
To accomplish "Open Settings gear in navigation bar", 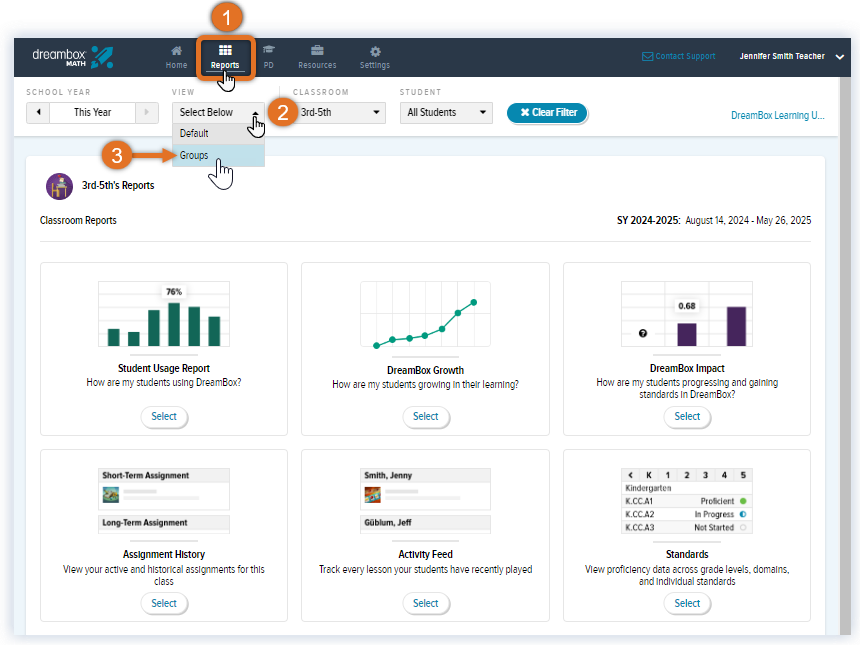I will (x=375, y=57).
